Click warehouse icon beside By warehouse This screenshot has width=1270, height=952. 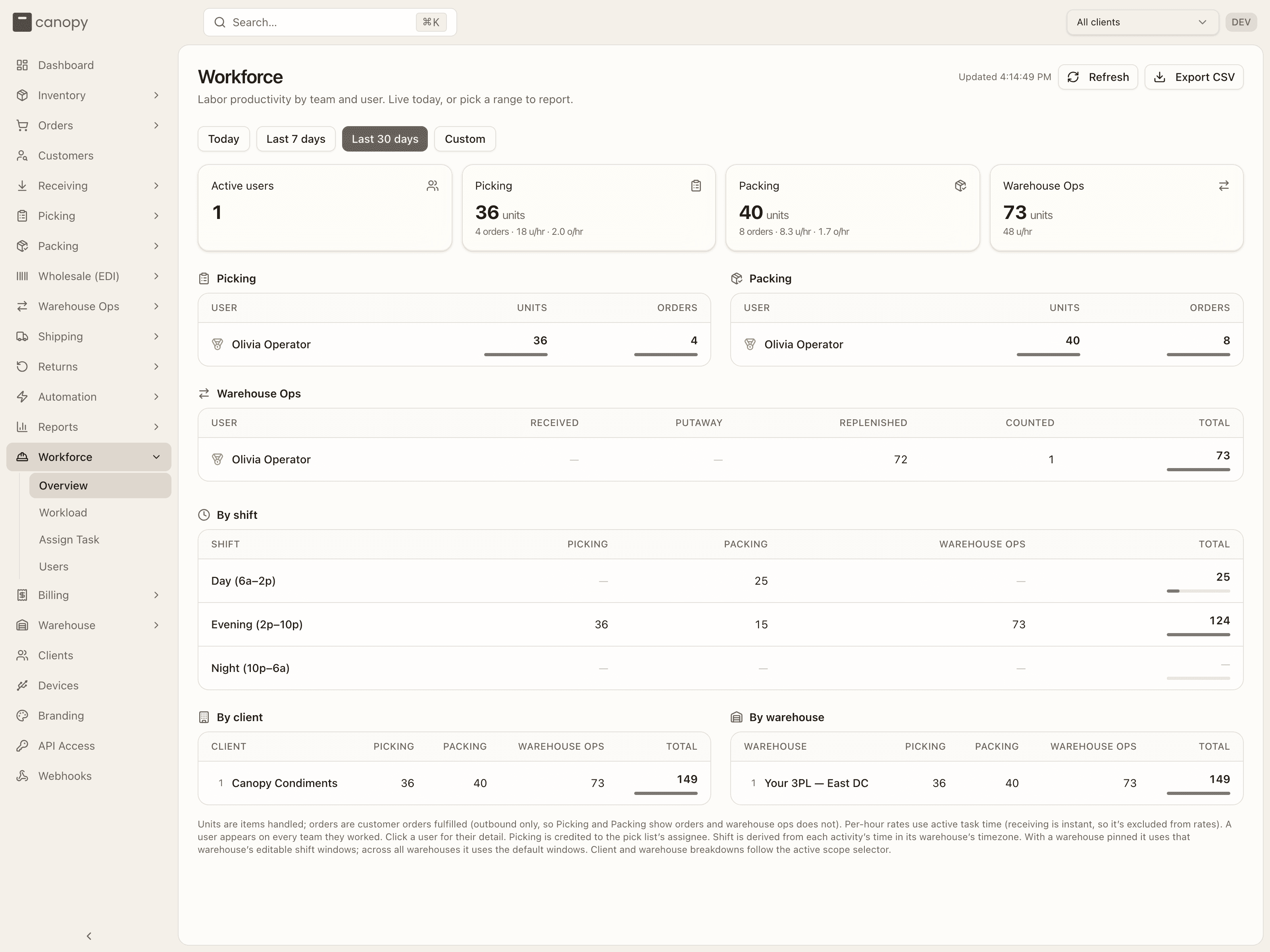[736, 717]
